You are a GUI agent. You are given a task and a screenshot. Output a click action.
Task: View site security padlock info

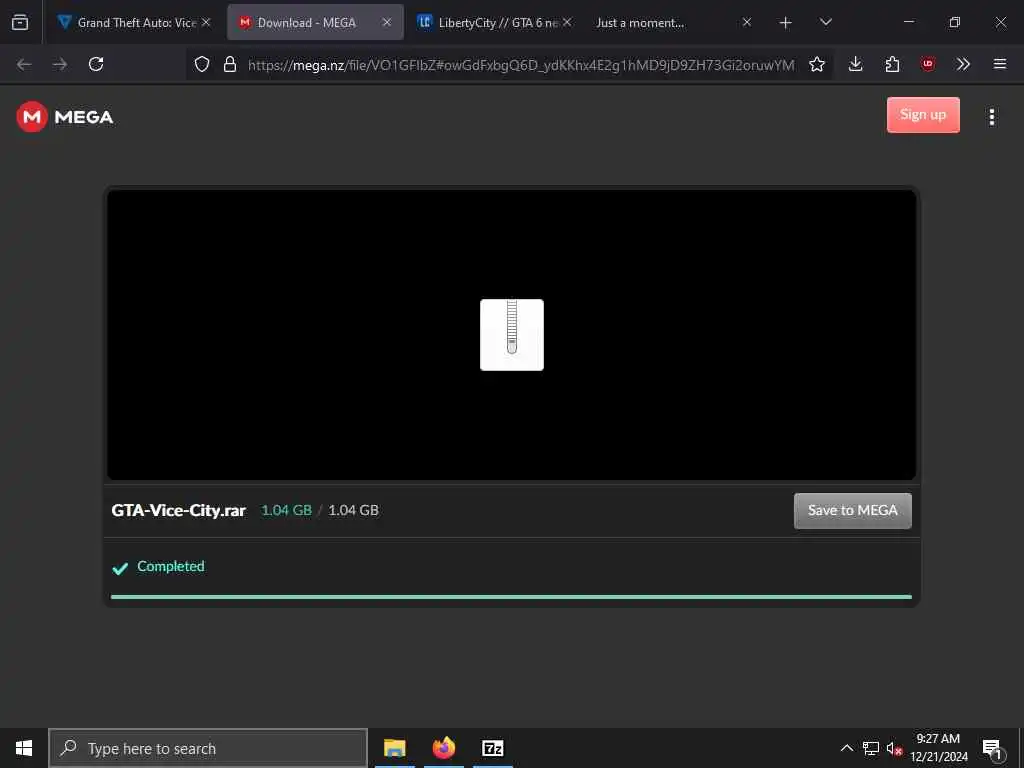pyautogui.click(x=230, y=64)
